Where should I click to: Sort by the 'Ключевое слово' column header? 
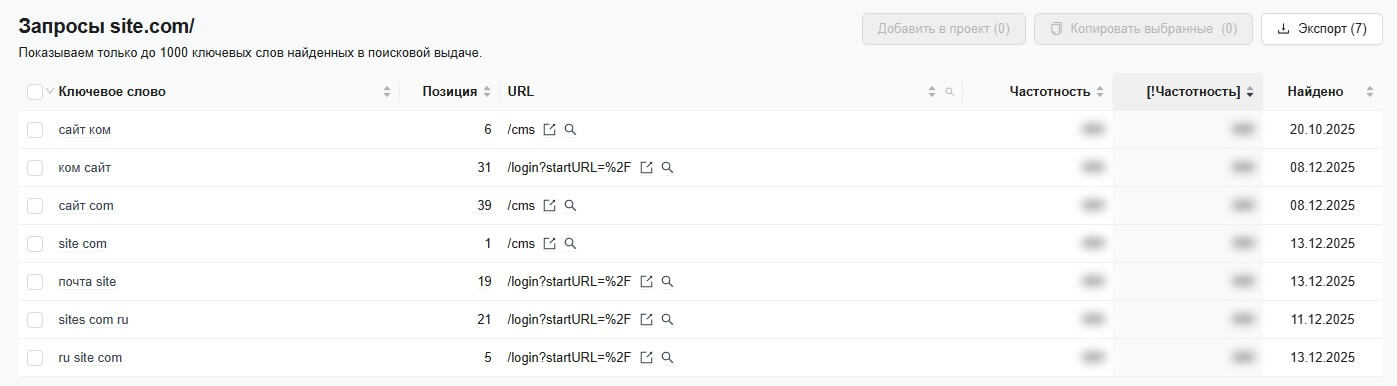click(112, 92)
